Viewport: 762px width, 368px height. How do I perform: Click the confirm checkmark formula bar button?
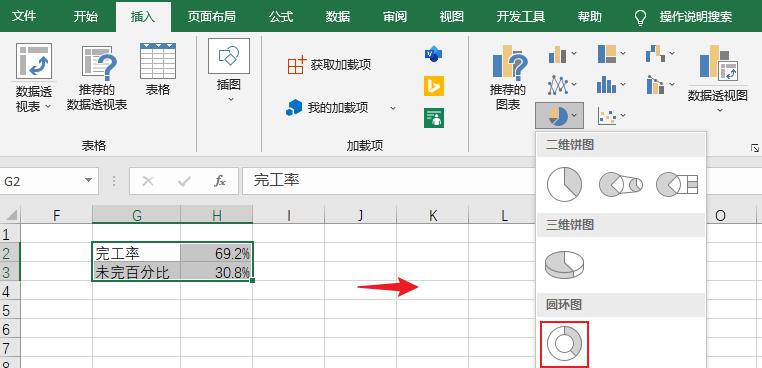184,181
